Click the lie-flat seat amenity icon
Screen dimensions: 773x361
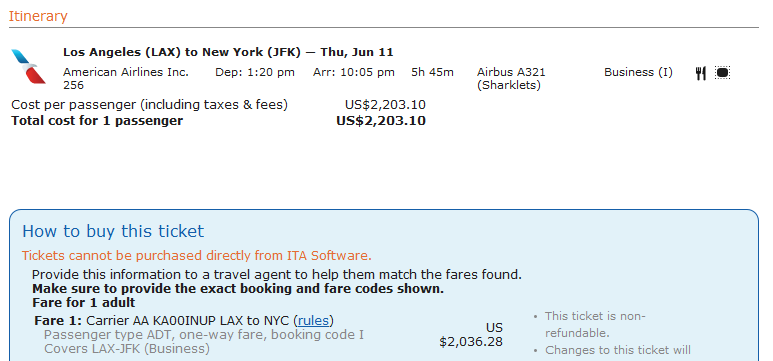coord(722,73)
